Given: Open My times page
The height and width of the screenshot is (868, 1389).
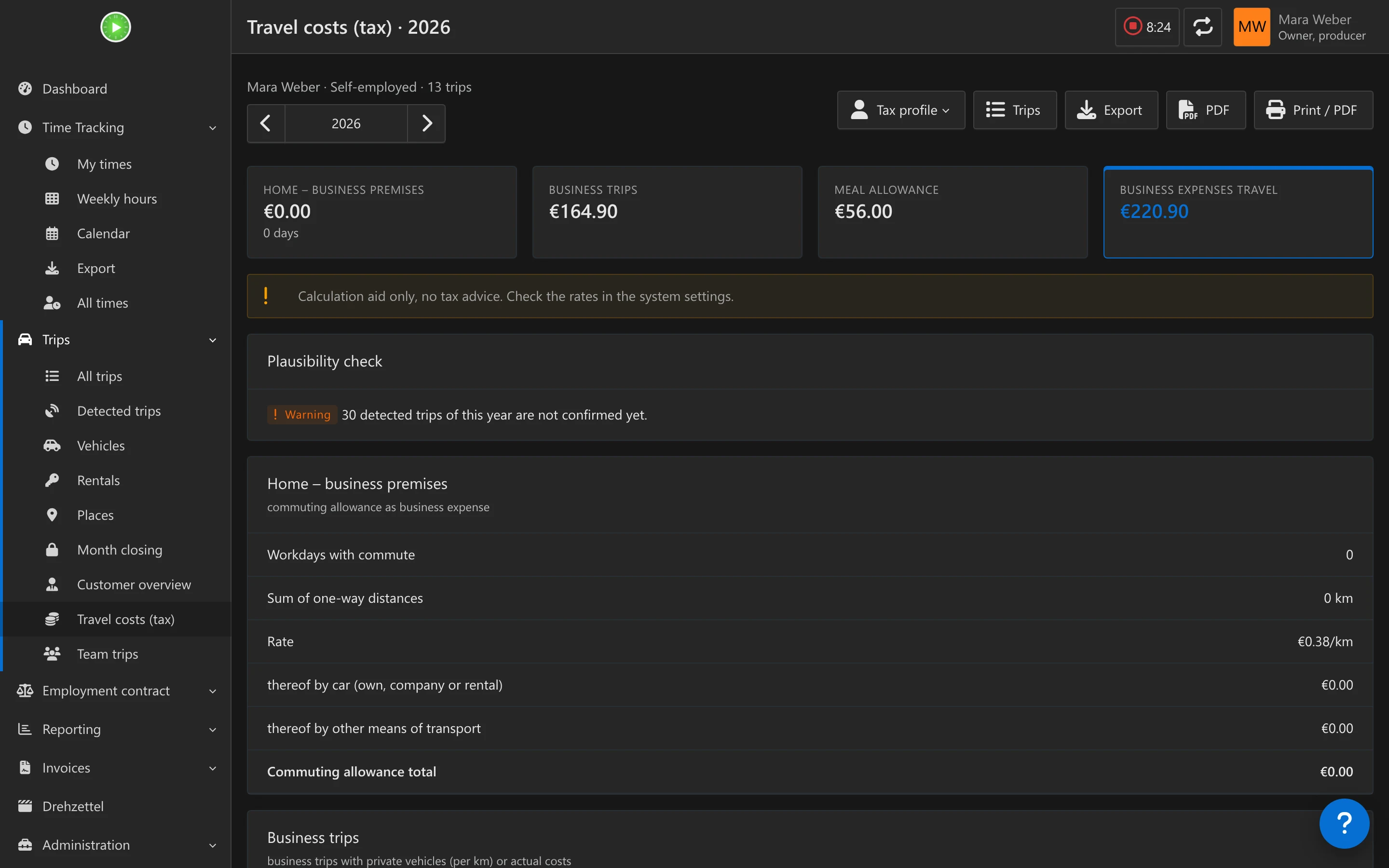Looking at the screenshot, I should click(x=115, y=164).
